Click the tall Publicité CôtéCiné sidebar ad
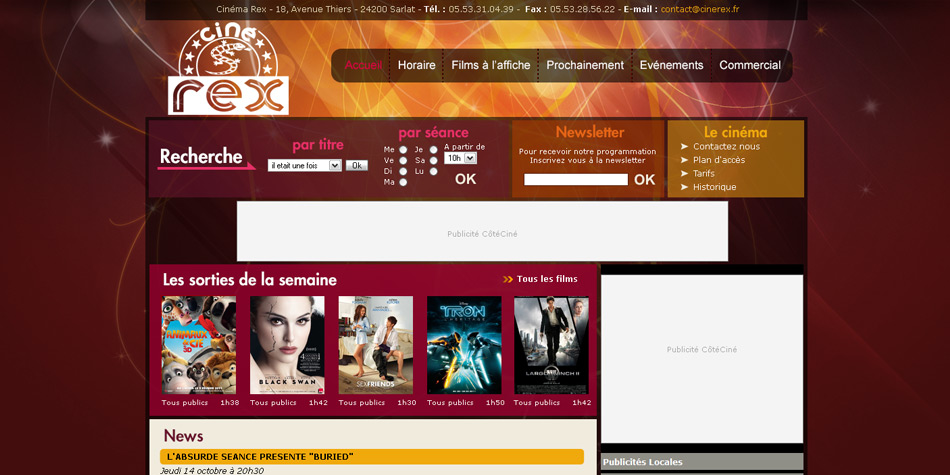This screenshot has height=475, width=950. click(x=702, y=359)
